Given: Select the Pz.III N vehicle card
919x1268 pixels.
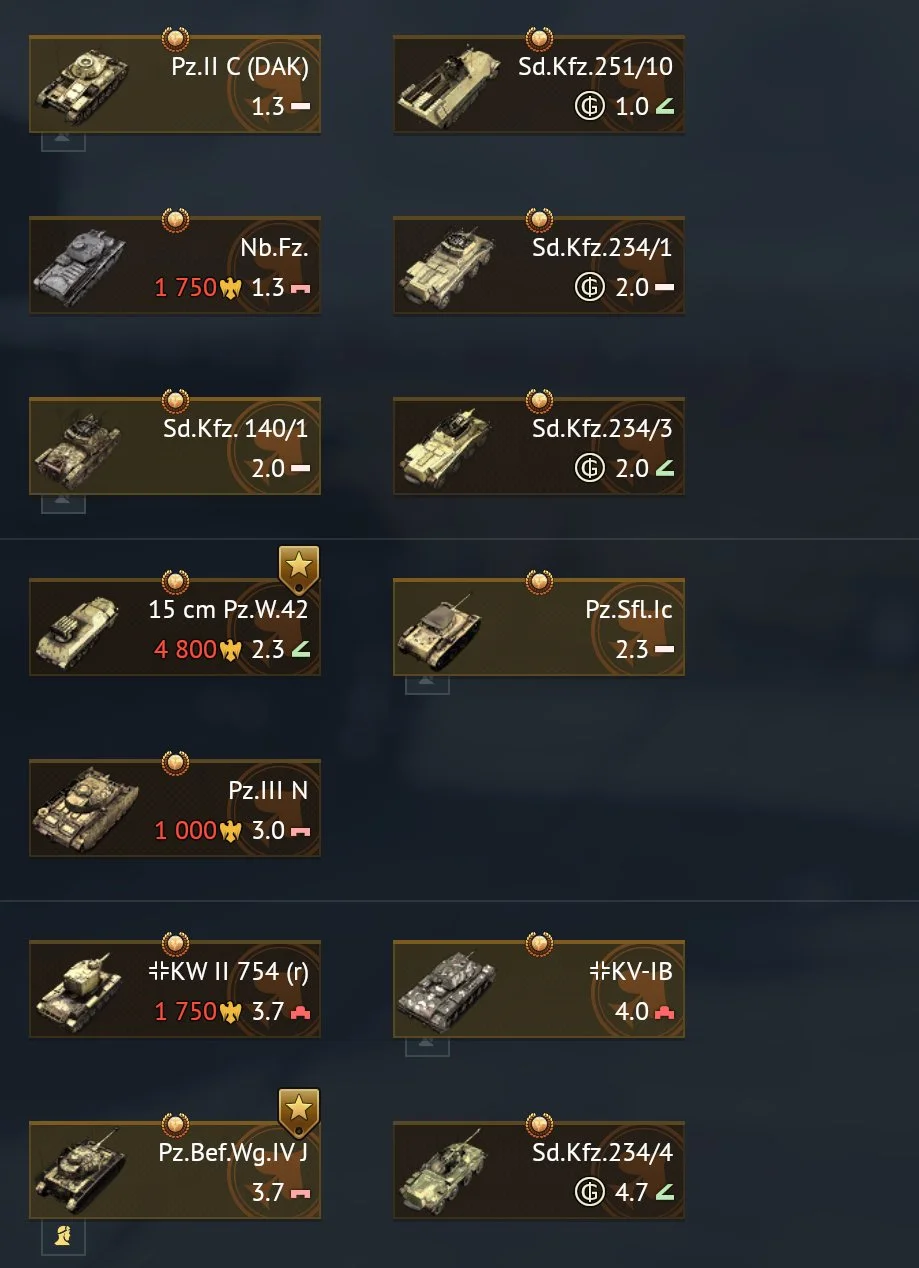Looking at the screenshot, I should [x=175, y=809].
